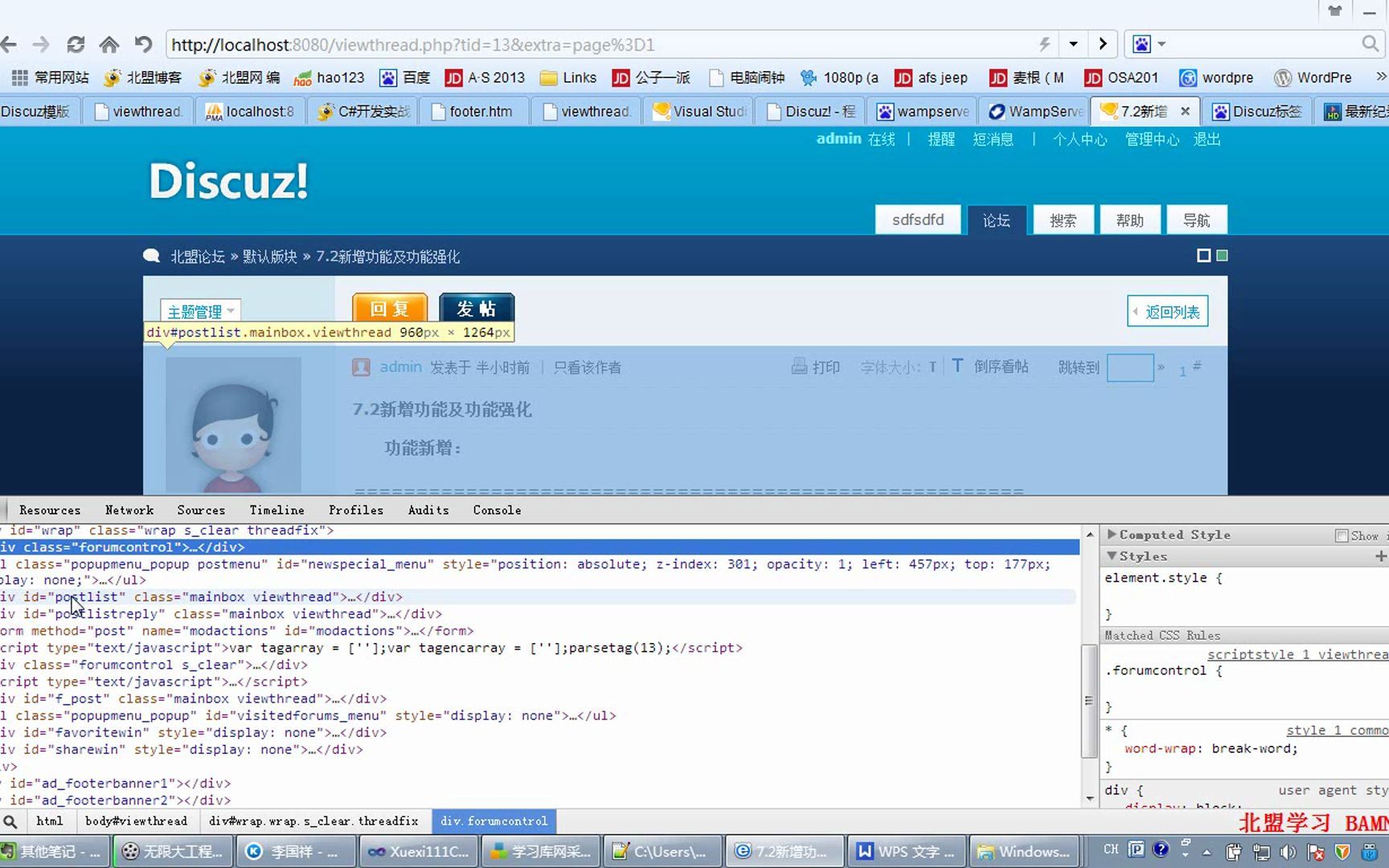Open the 常用网站 bookmark grid icon
Image resolution: width=1389 pixels, height=868 pixels.
coord(20,77)
